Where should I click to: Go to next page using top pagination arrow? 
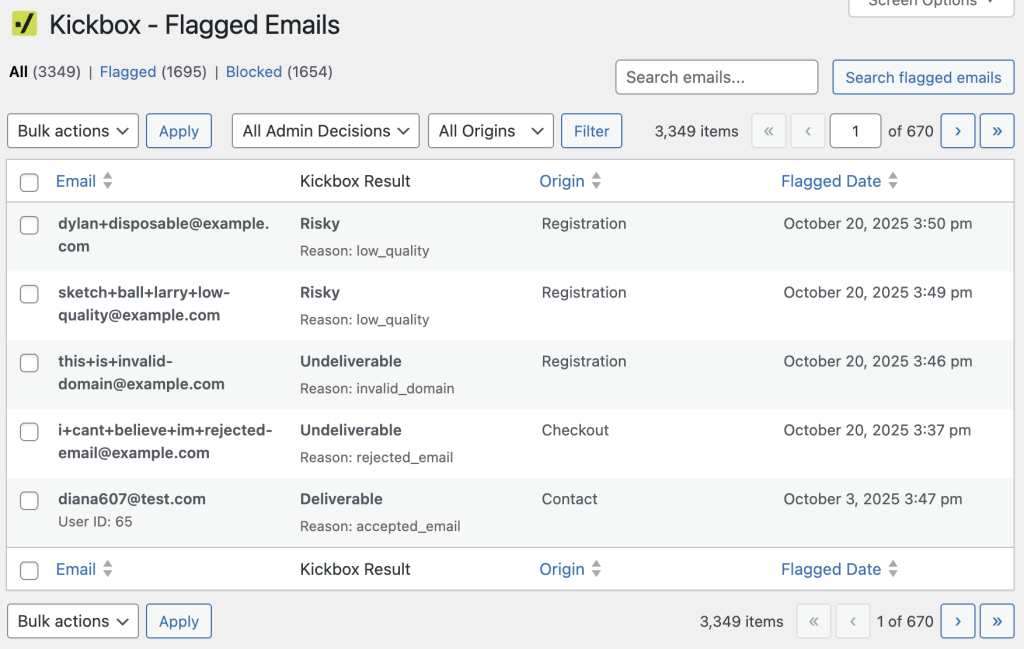point(957,131)
